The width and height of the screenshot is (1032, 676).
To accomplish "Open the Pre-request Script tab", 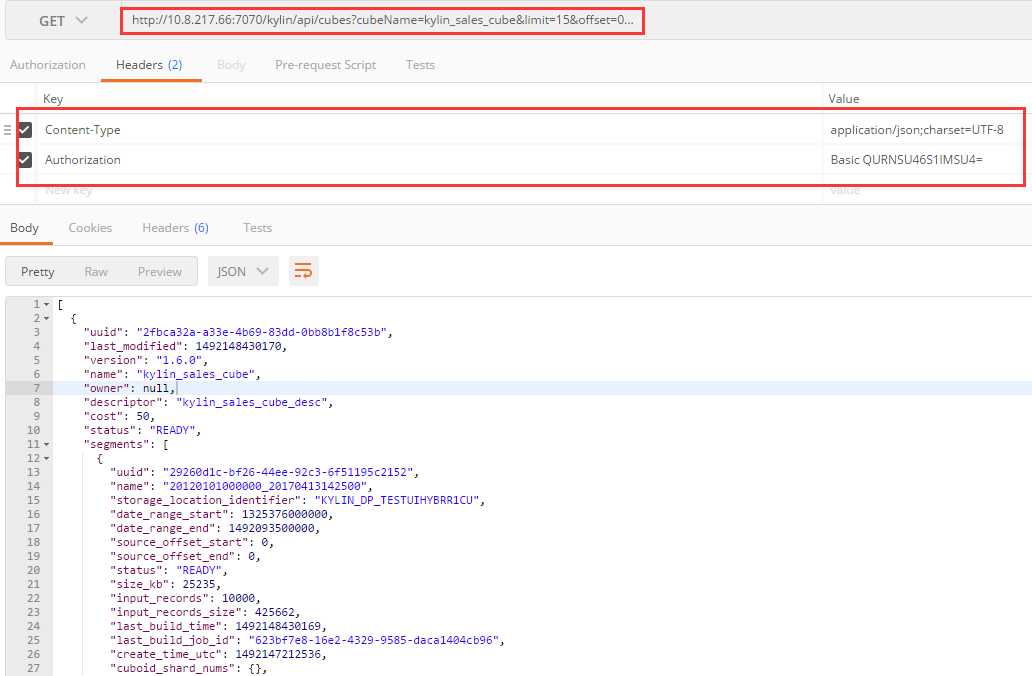I will tap(325, 65).
